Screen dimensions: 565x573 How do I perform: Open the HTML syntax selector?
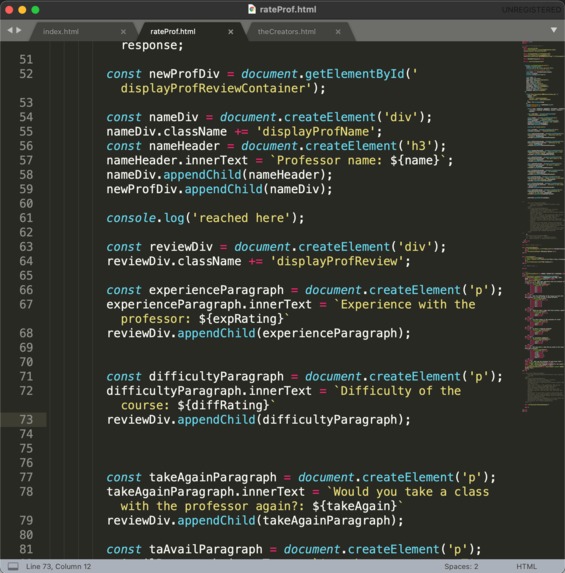526,566
